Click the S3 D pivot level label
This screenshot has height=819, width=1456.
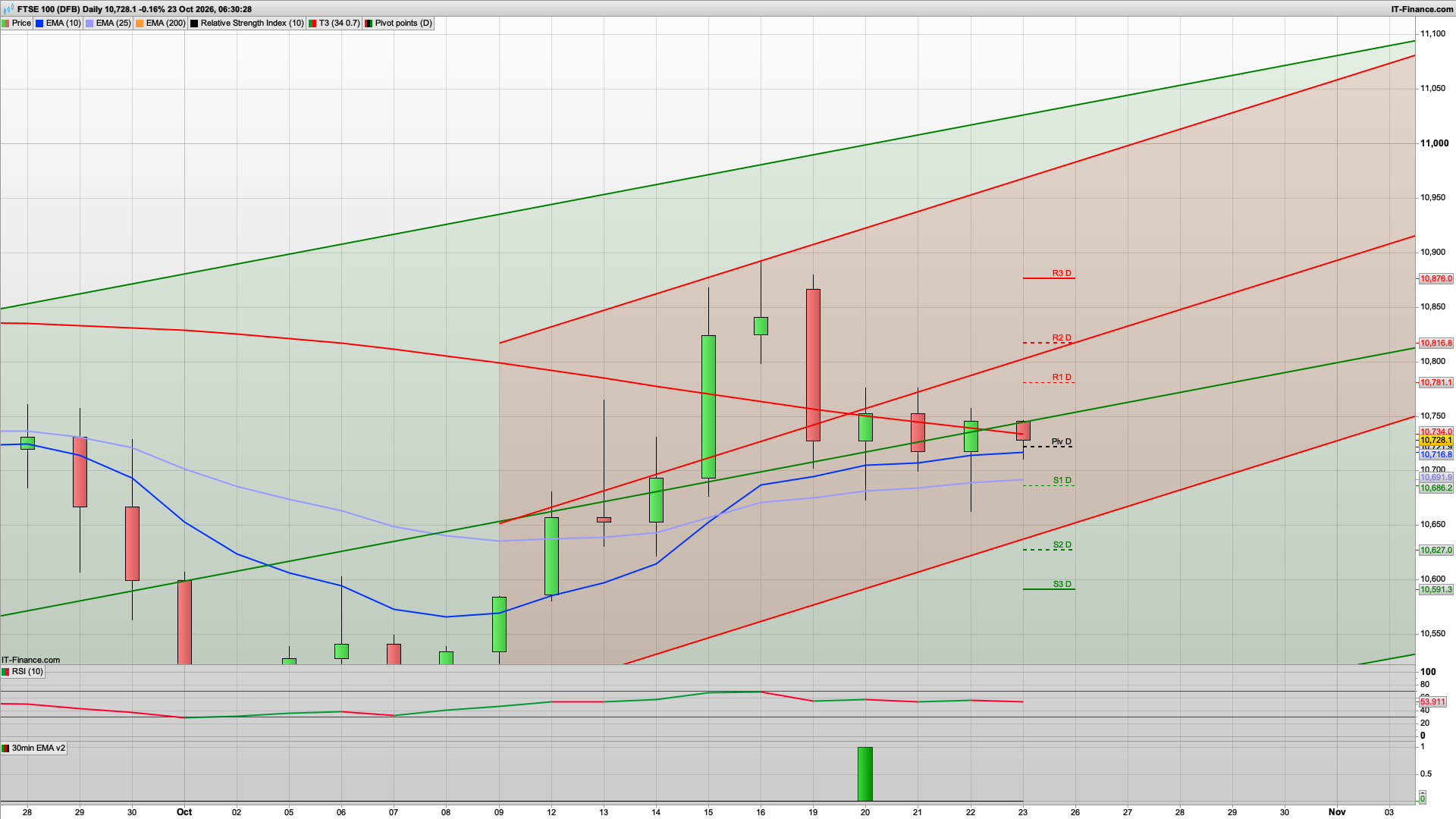pos(1062,585)
